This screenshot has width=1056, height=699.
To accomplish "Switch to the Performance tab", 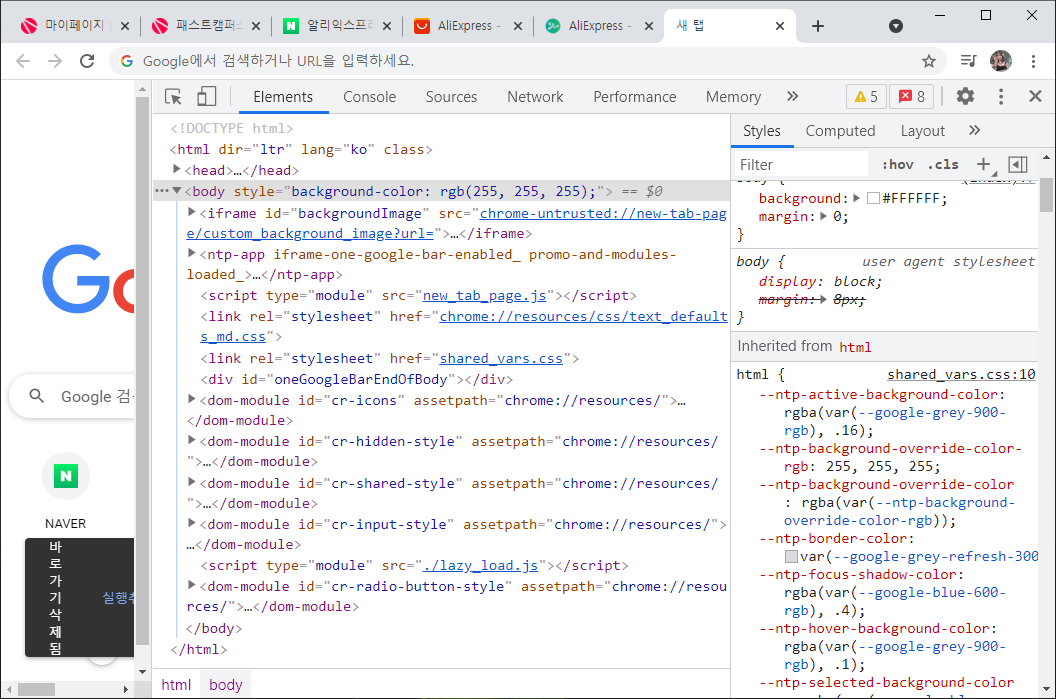I will tap(634, 97).
